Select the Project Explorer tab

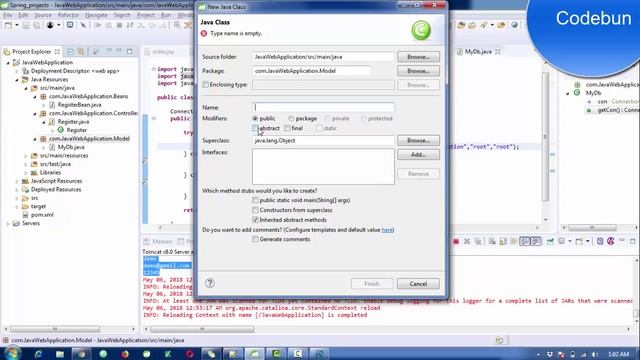31,51
